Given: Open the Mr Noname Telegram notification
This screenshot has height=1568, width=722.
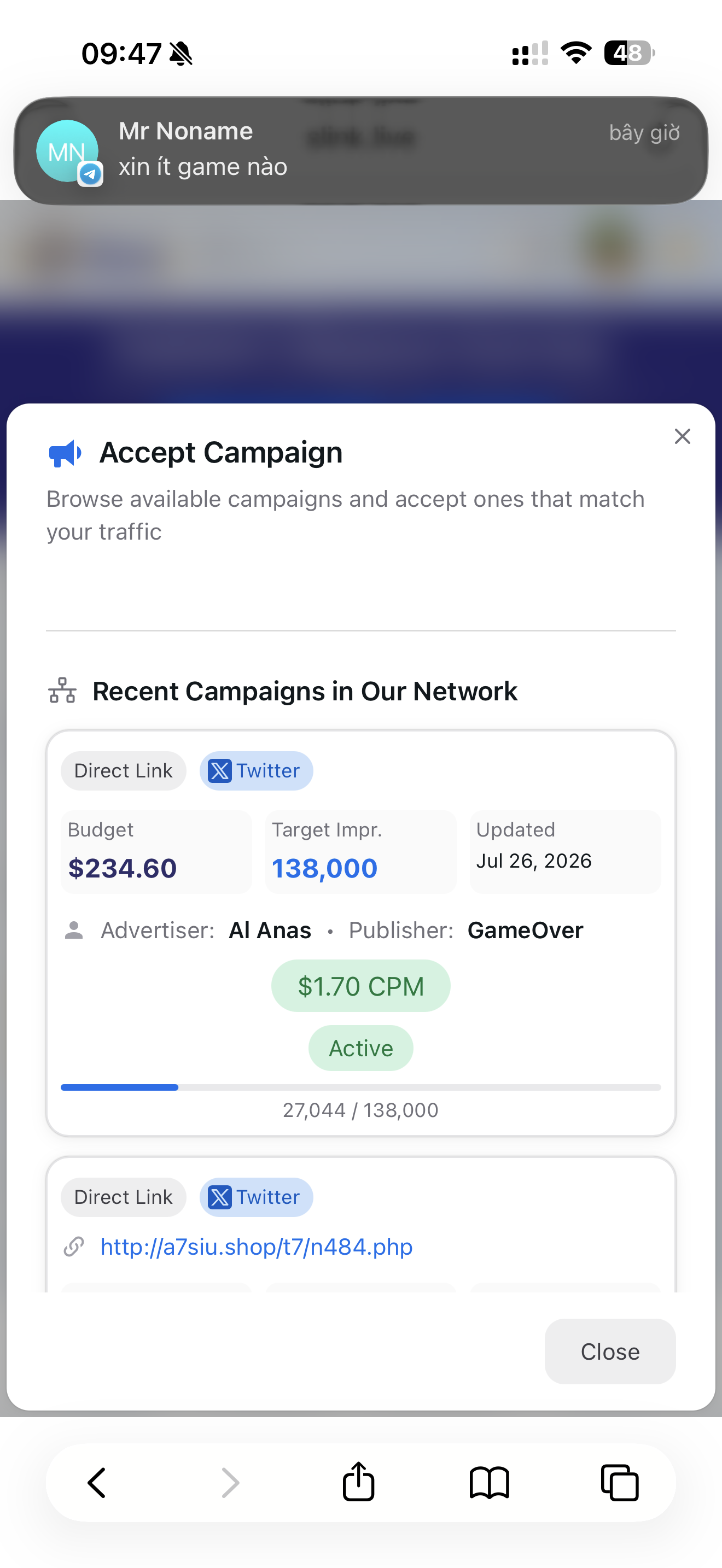Looking at the screenshot, I should [x=361, y=150].
